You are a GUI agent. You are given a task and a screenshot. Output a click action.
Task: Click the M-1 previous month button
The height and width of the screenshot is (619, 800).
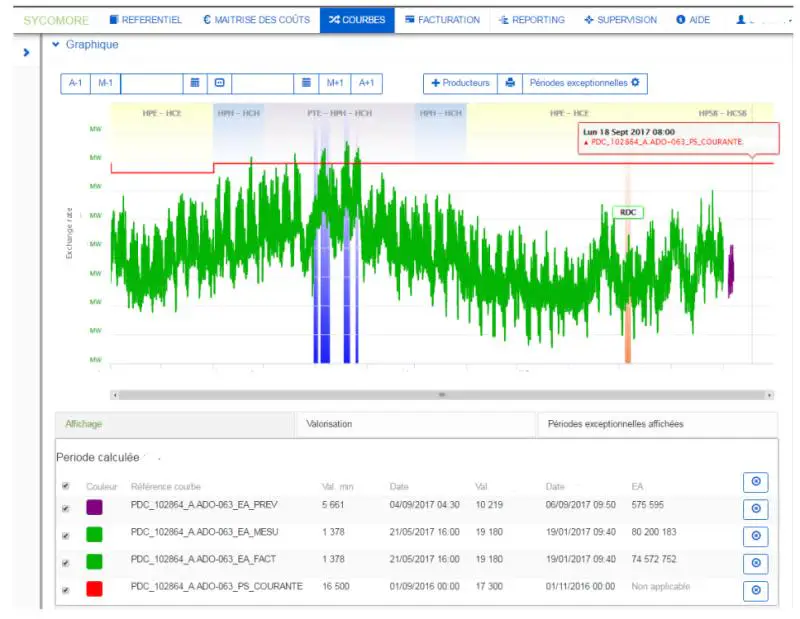point(106,83)
